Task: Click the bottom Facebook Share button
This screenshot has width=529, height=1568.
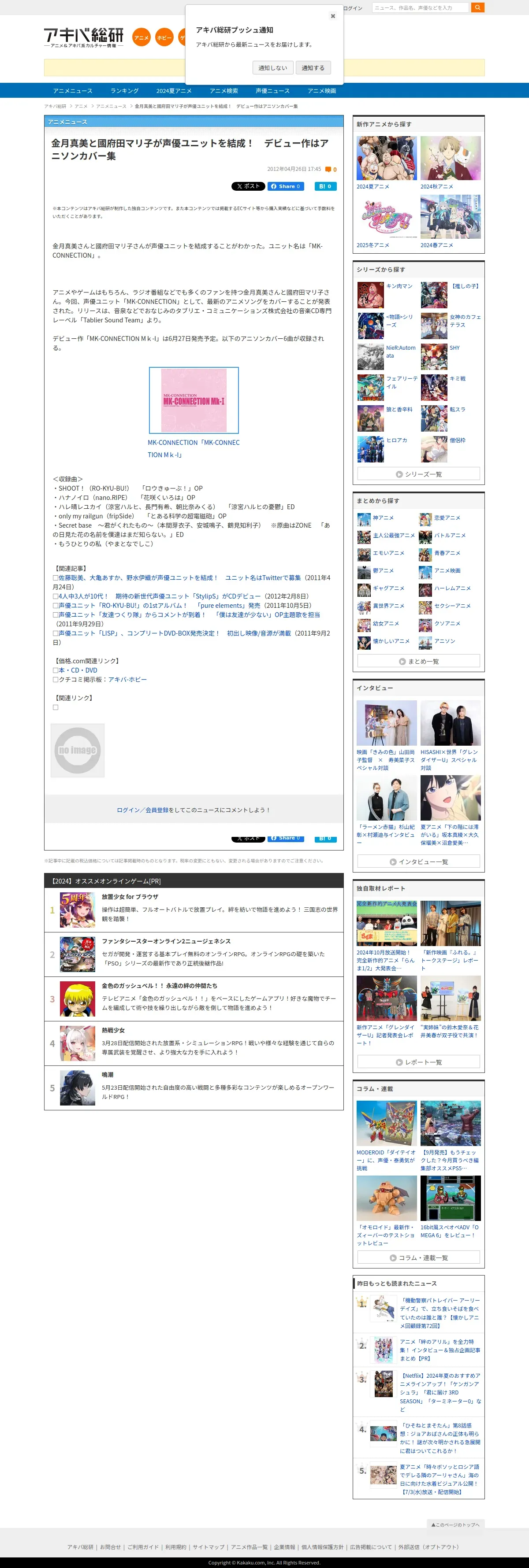Action: point(286,839)
